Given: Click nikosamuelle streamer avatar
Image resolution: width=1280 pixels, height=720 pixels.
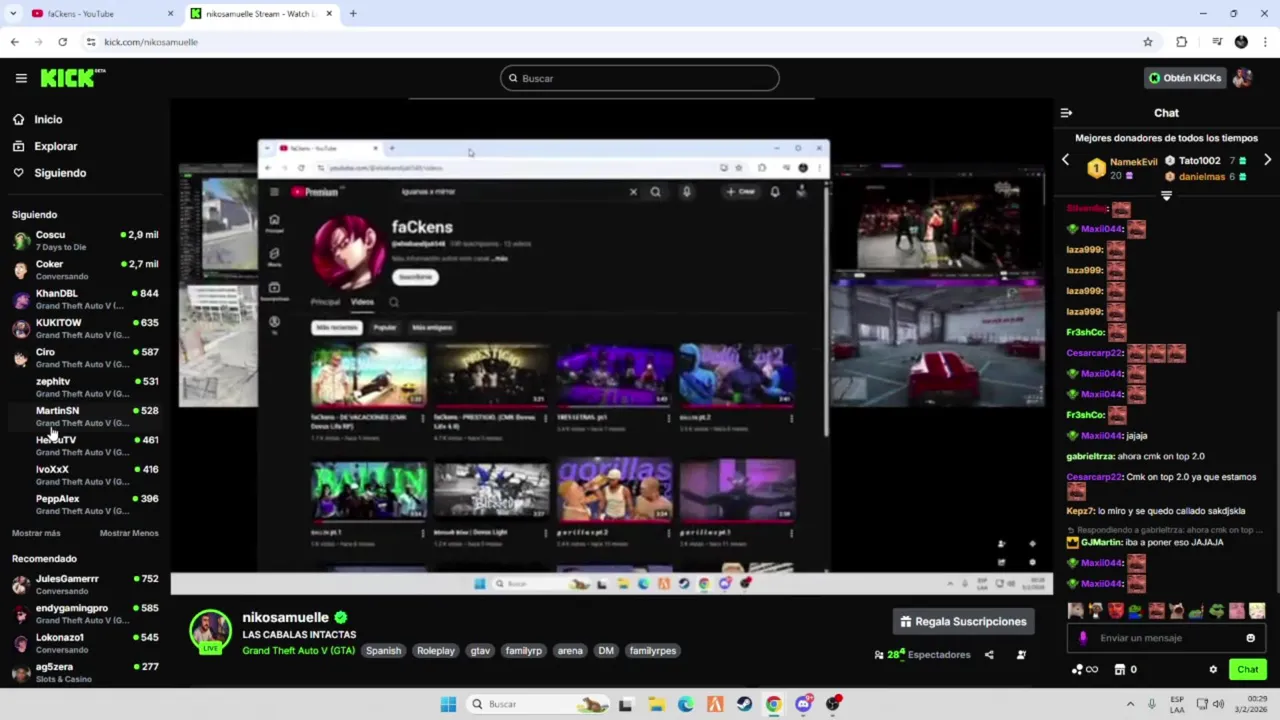Looking at the screenshot, I should pos(210,631).
